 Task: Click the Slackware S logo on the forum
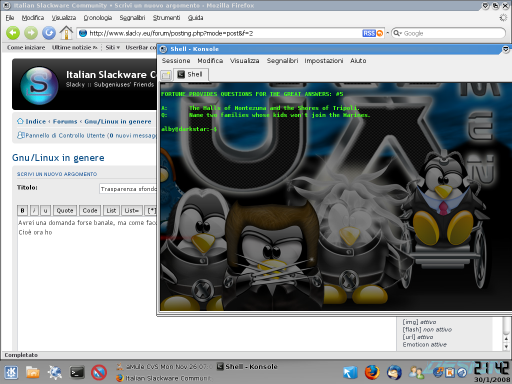click(39, 85)
